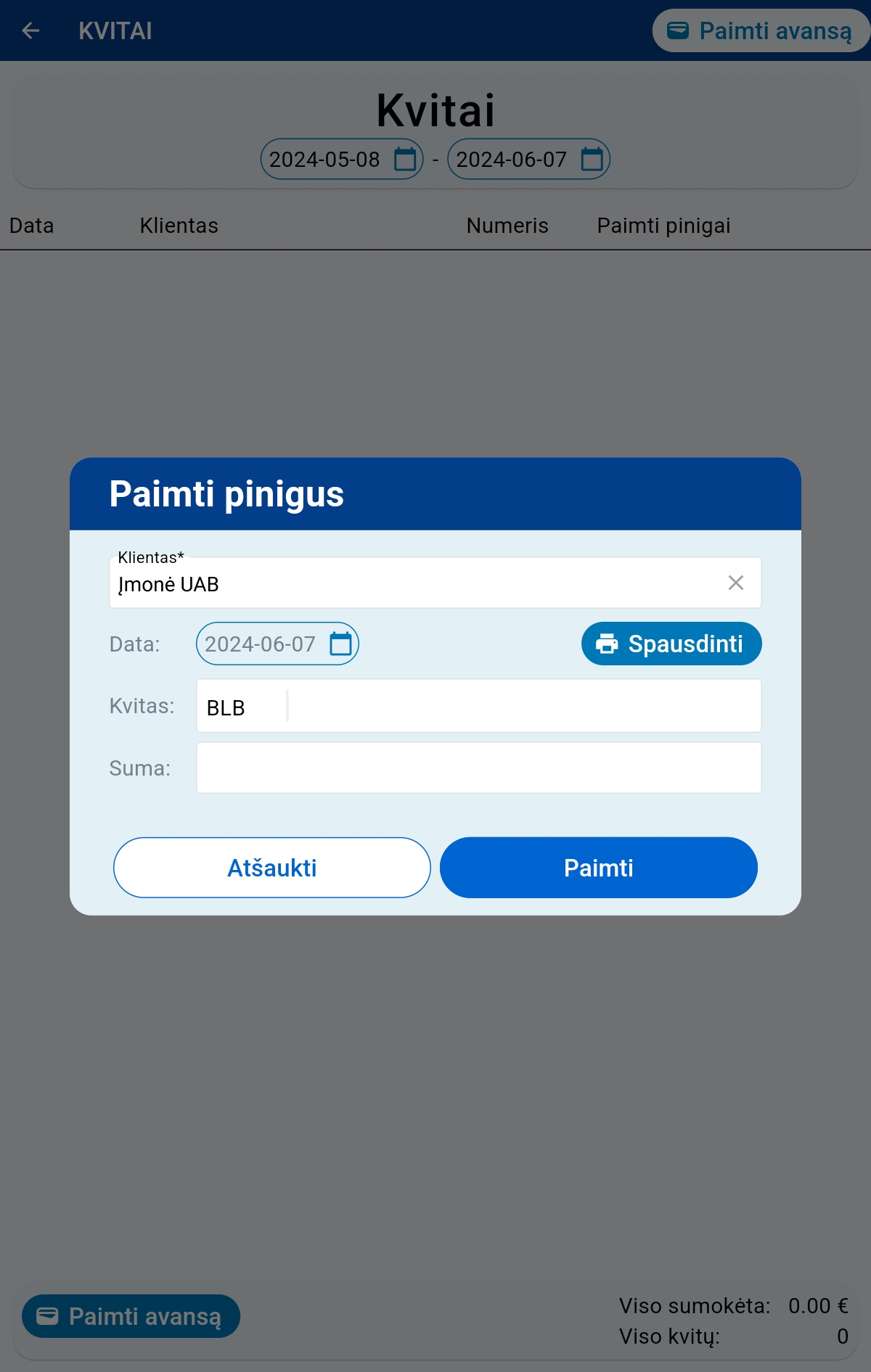The width and height of the screenshot is (871, 1372).
Task: Focus the Kvitas number input field
Action: [524, 706]
